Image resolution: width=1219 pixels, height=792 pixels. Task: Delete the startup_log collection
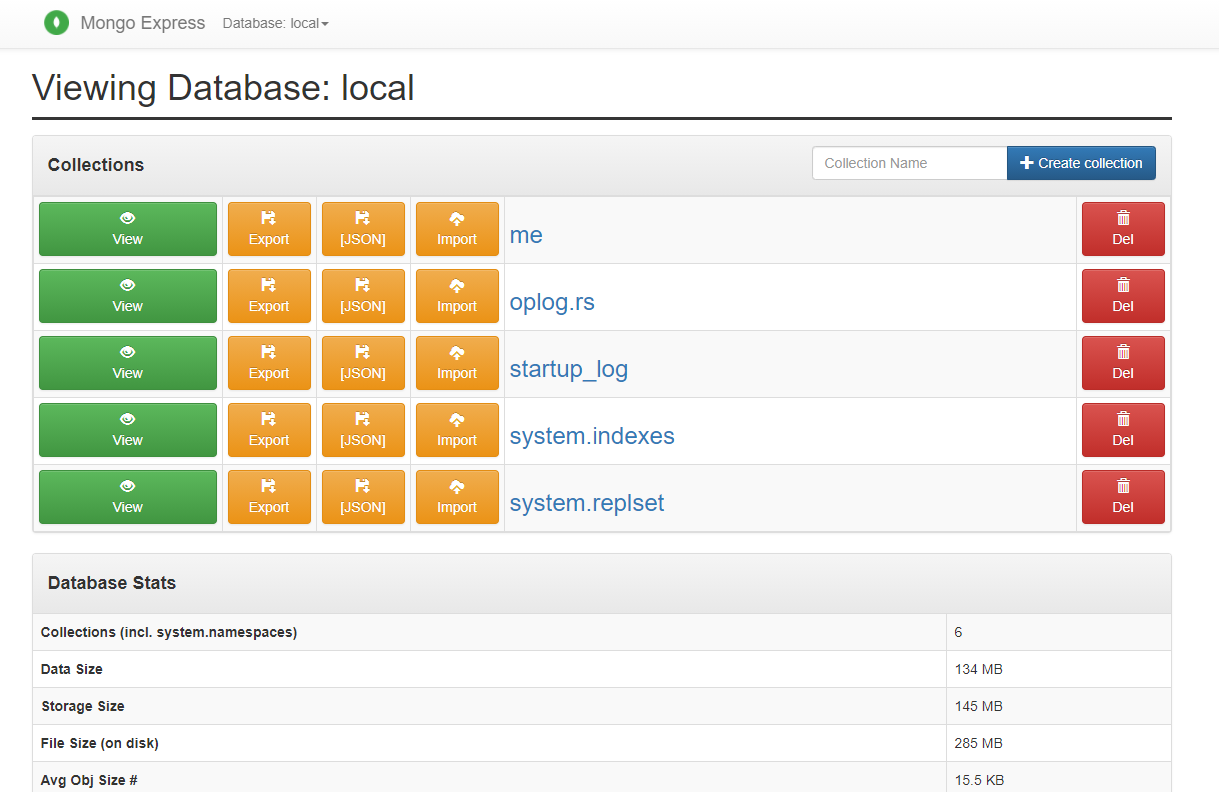[x=1123, y=363]
